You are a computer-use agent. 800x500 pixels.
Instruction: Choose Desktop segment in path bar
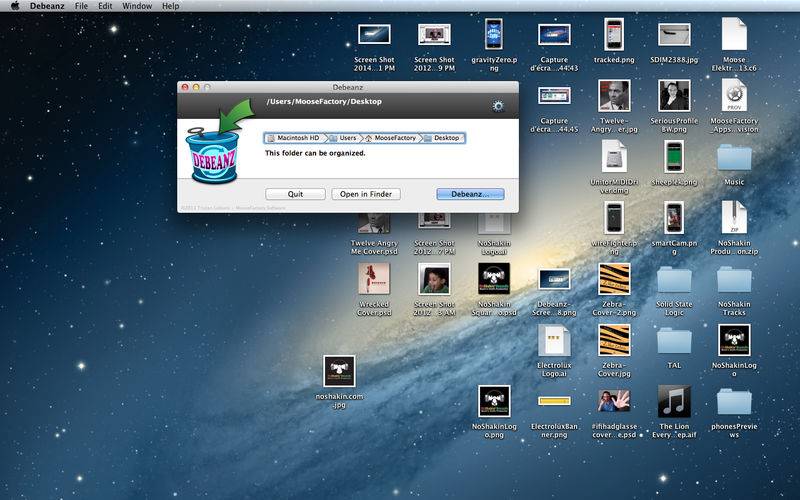[x=442, y=138]
